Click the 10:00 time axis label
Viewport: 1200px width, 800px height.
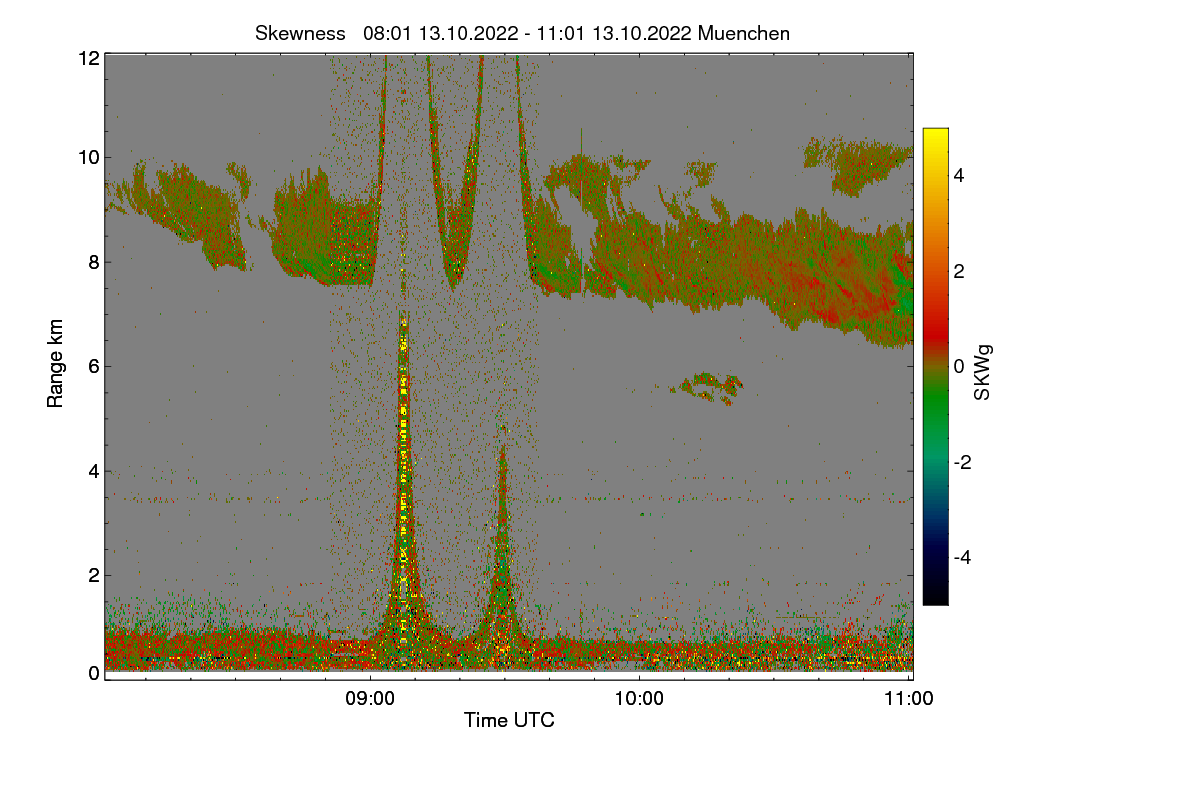(640, 698)
